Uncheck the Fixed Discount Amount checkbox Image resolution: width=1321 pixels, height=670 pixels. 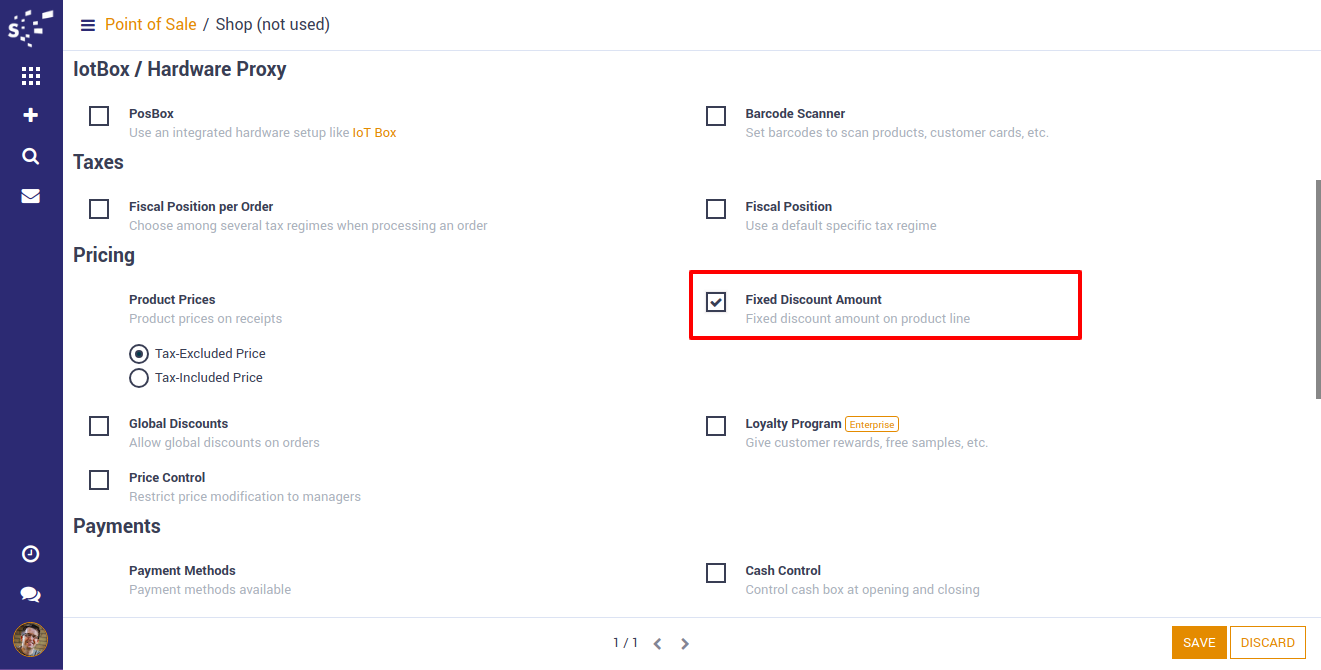point(716,302)
